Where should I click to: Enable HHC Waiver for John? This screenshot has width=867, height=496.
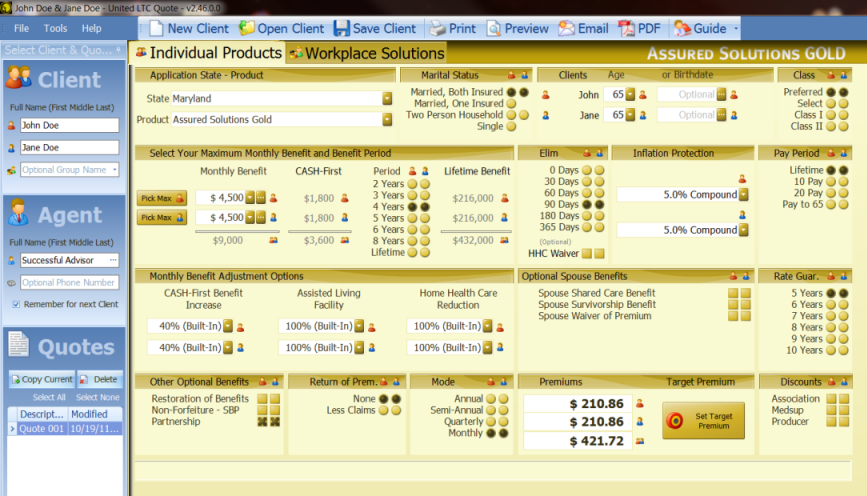pyautogui.click(x=587, y=253)
